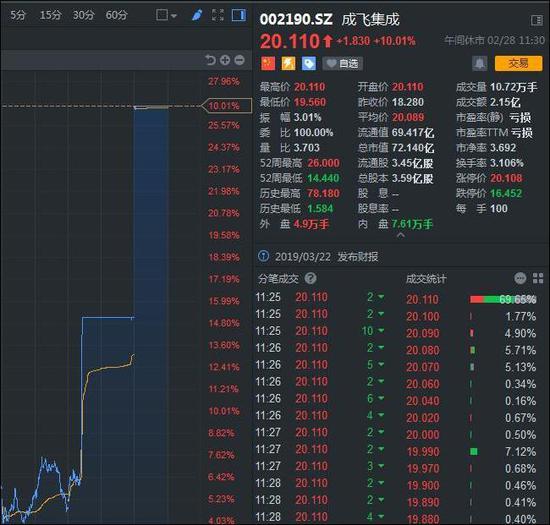Toggle 自选 watchlist favorite

pos(342,63)
